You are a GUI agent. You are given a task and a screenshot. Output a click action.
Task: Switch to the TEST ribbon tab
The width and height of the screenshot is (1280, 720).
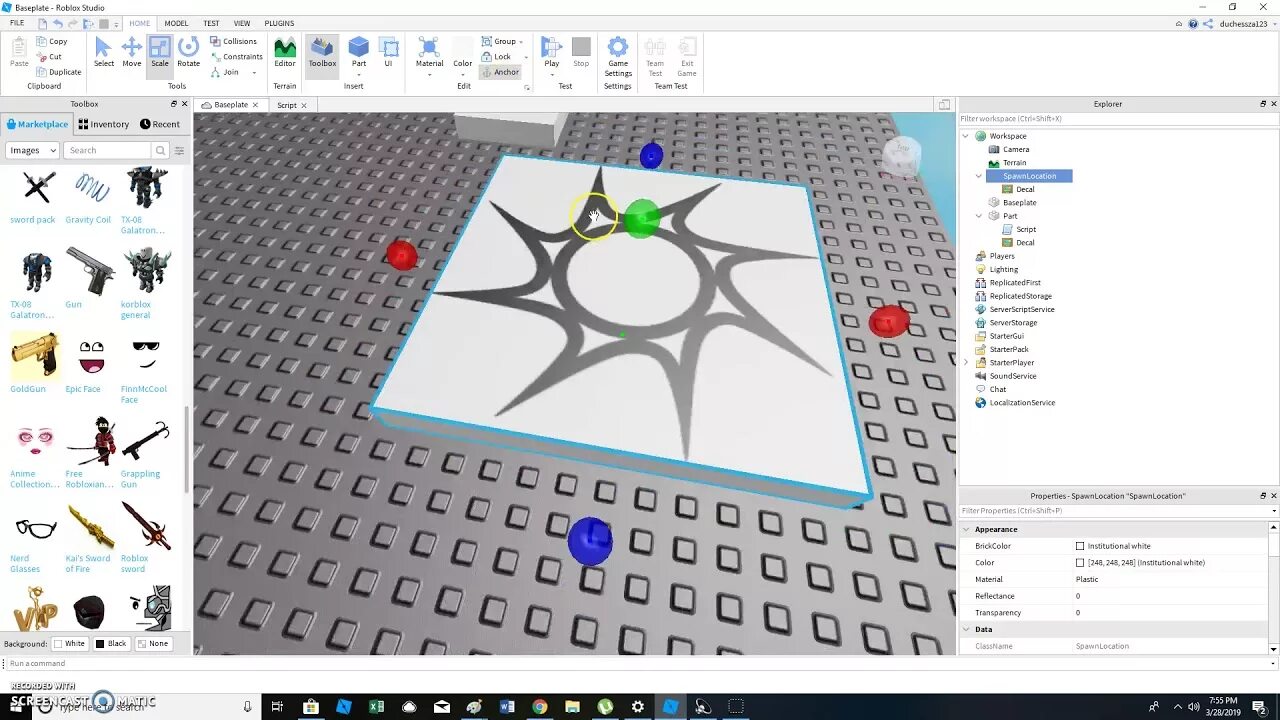(211, 23)
